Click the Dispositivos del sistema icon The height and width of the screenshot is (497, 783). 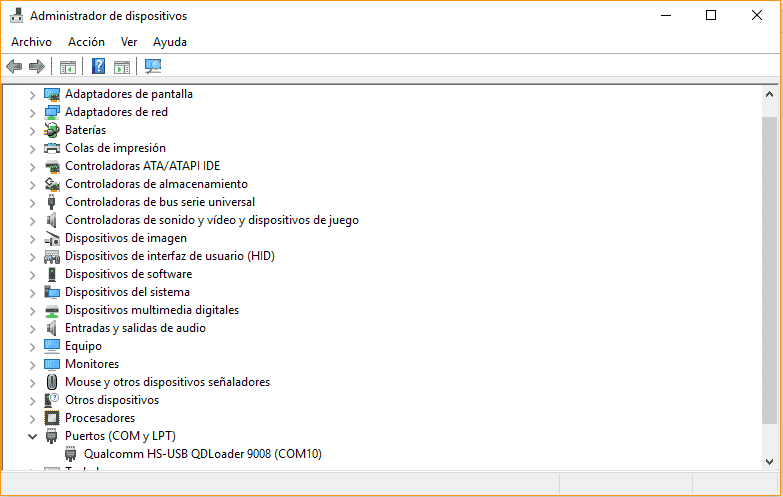52,292
